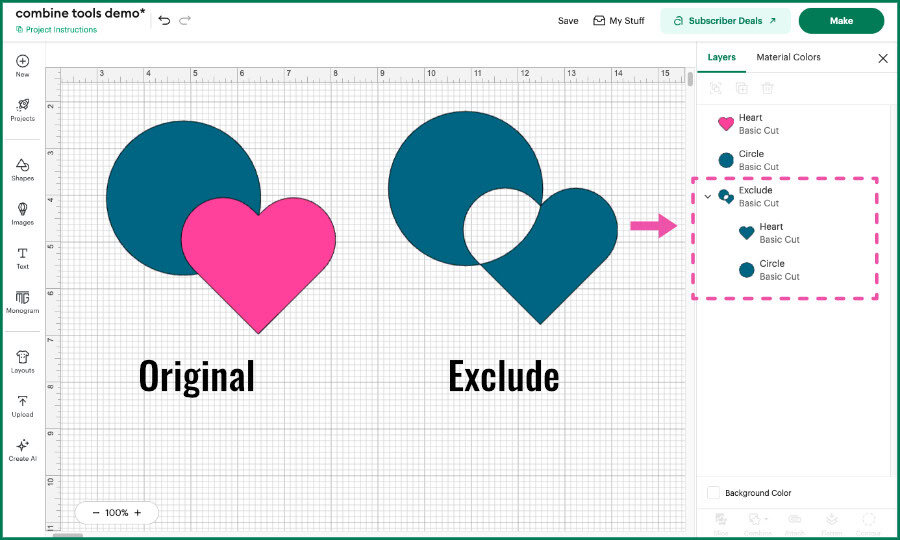Screen dimensions: 900x540
Task: Undo the last action
Action: 164,21
